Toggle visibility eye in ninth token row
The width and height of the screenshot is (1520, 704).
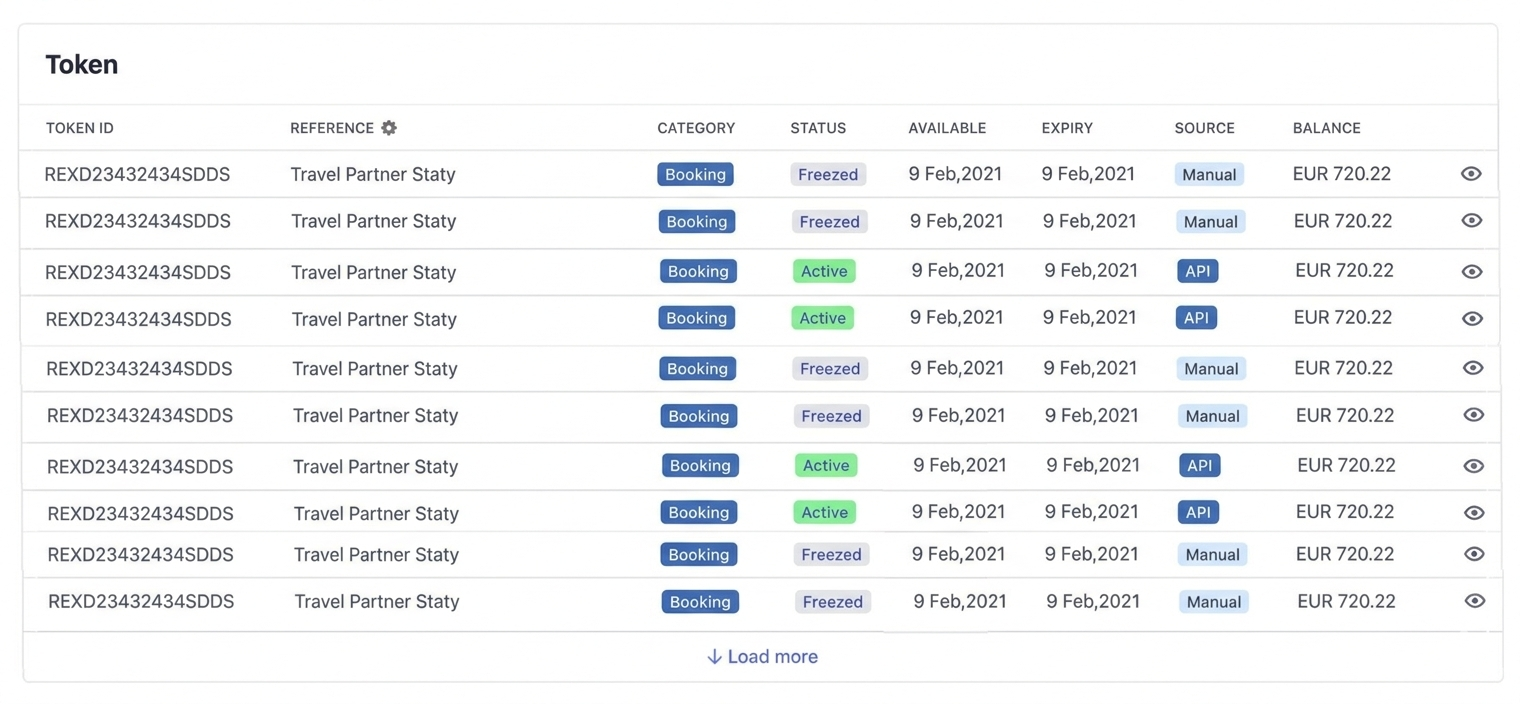[1474, 554]
